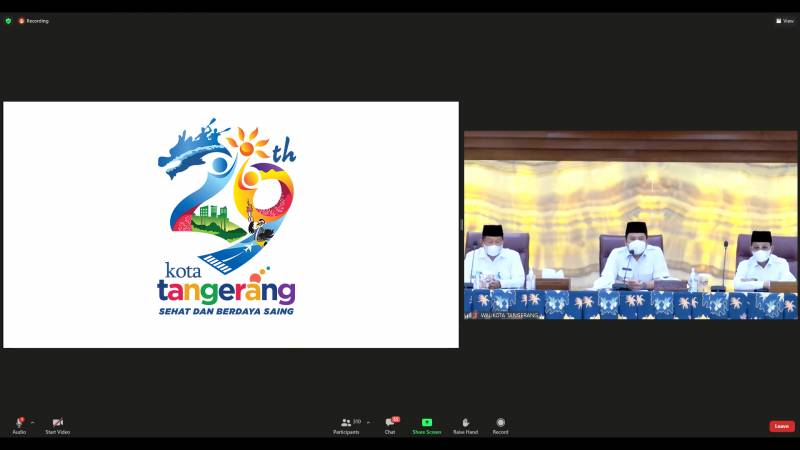Open the Chat panel
Screen dimensions: 800x450
click(390, 423)
